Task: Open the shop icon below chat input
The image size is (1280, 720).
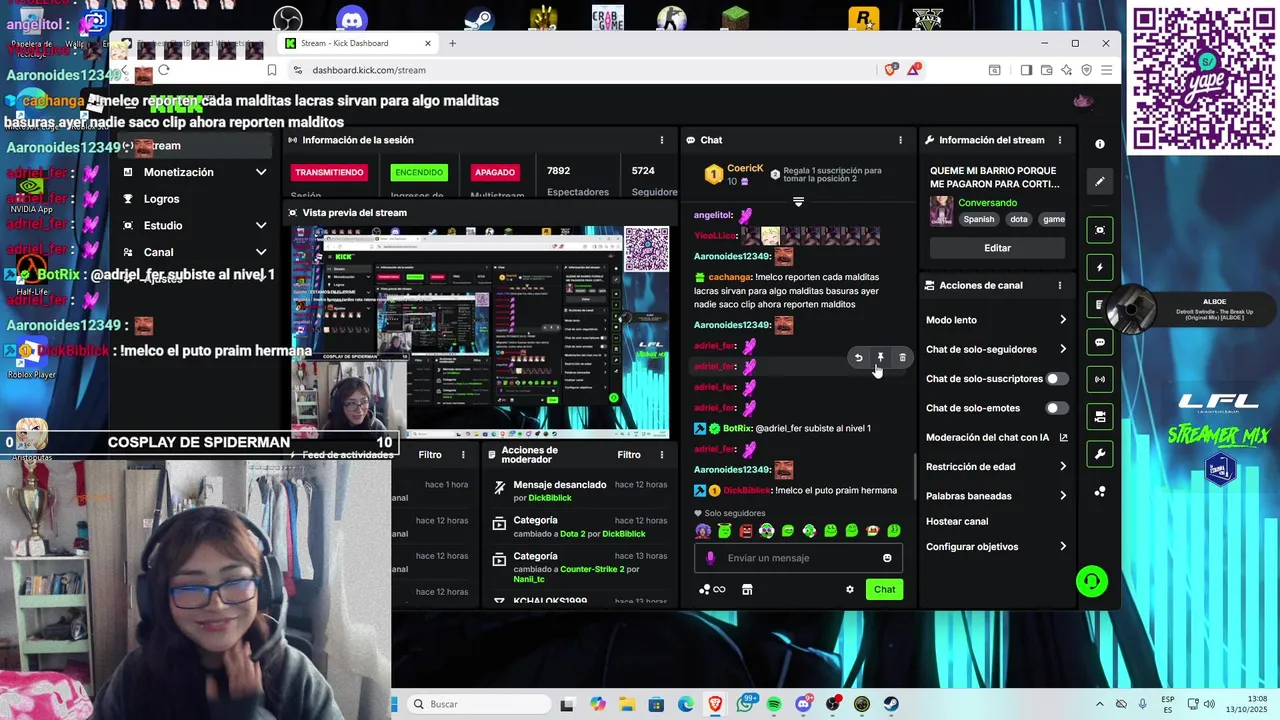Action: (x=746, y=589)
